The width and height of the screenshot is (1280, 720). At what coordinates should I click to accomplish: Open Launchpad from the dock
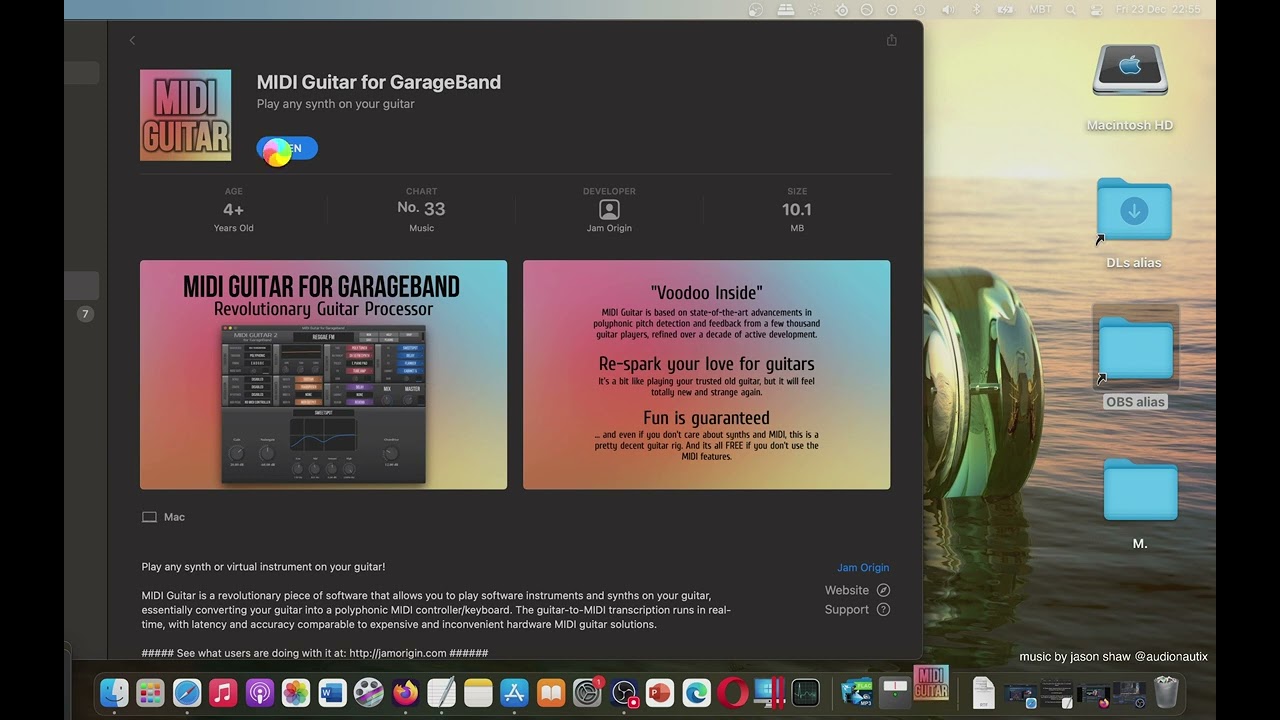pos(150,692)
